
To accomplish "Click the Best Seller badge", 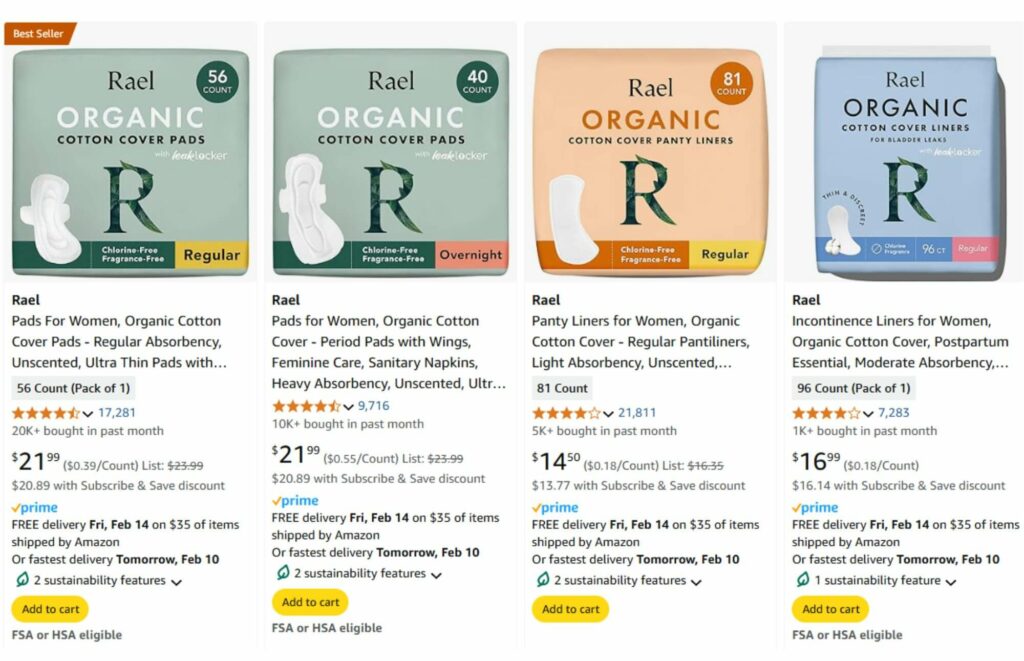I will [x=39, y=33].
